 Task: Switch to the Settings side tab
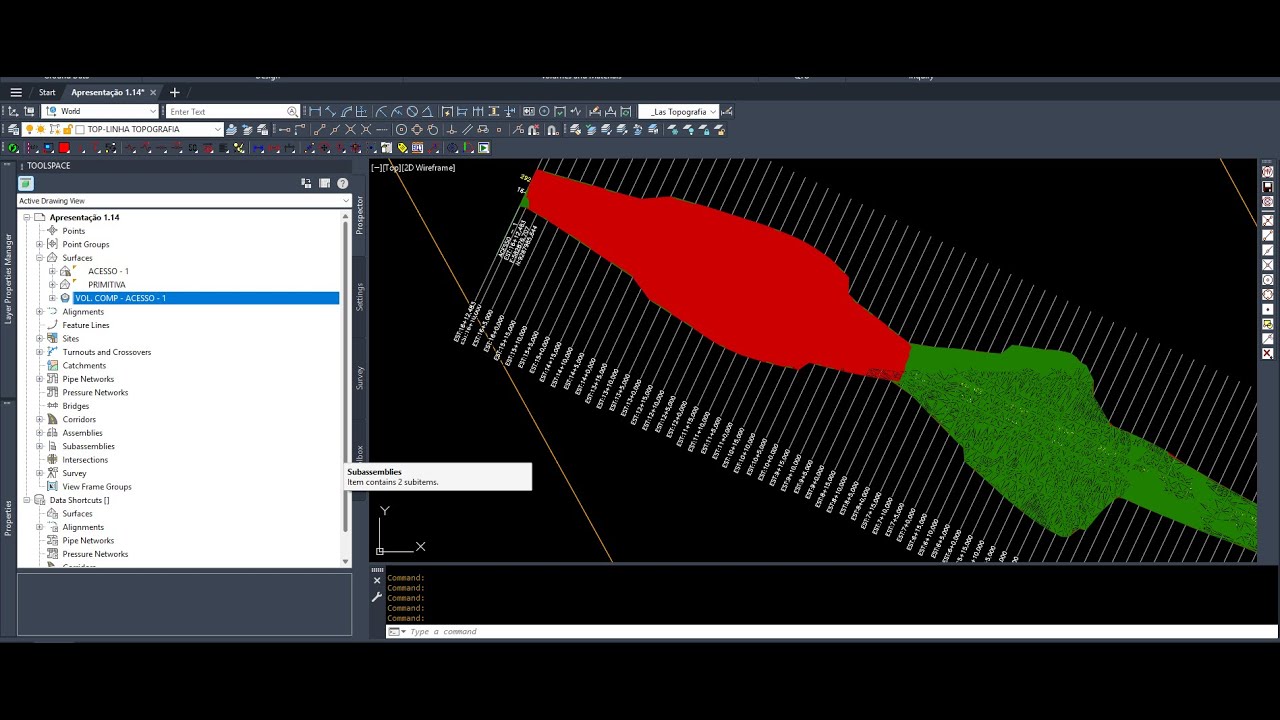click(x=360, y=296)
